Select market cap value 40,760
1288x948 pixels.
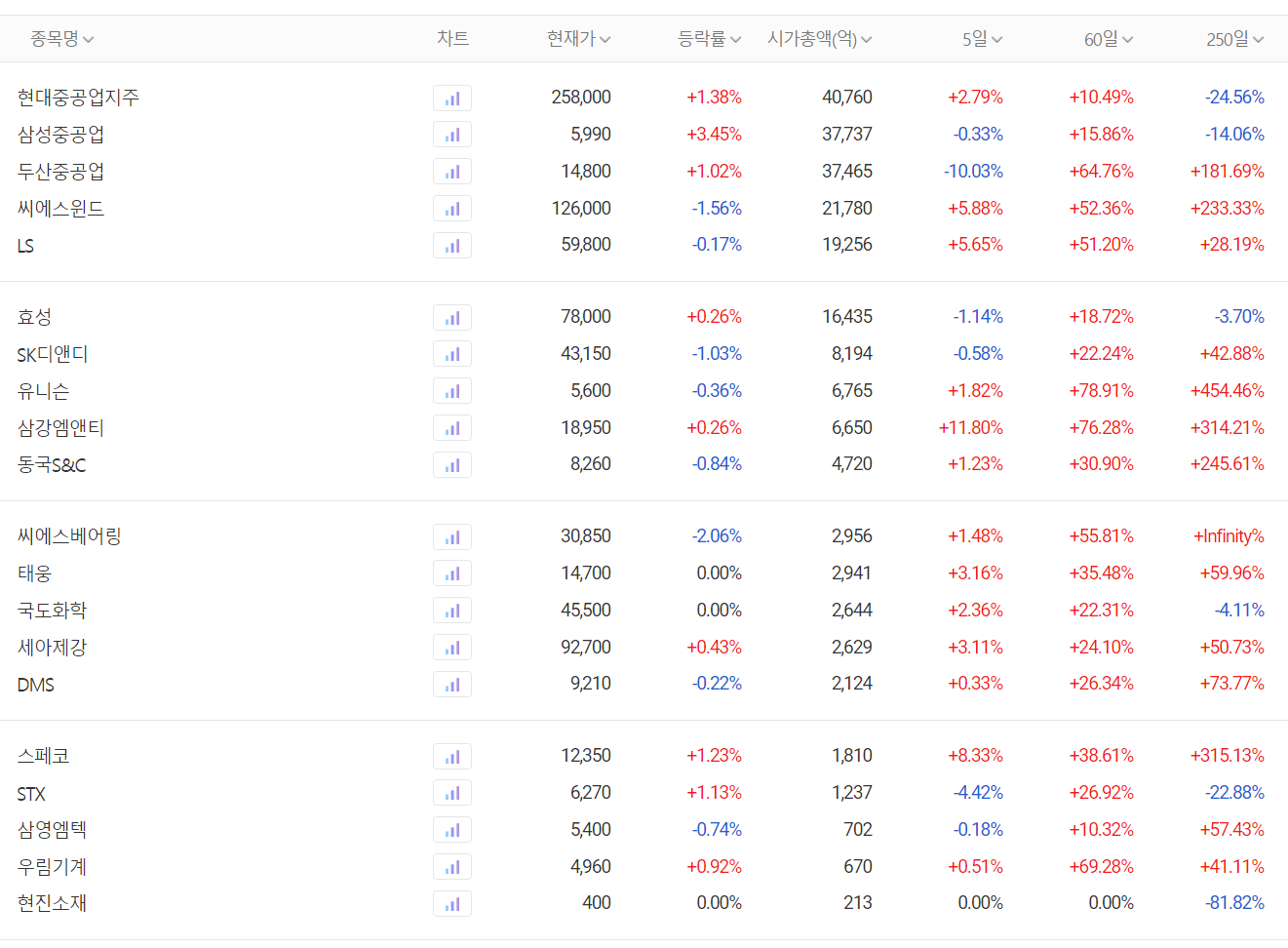click(x=847, y=98)
